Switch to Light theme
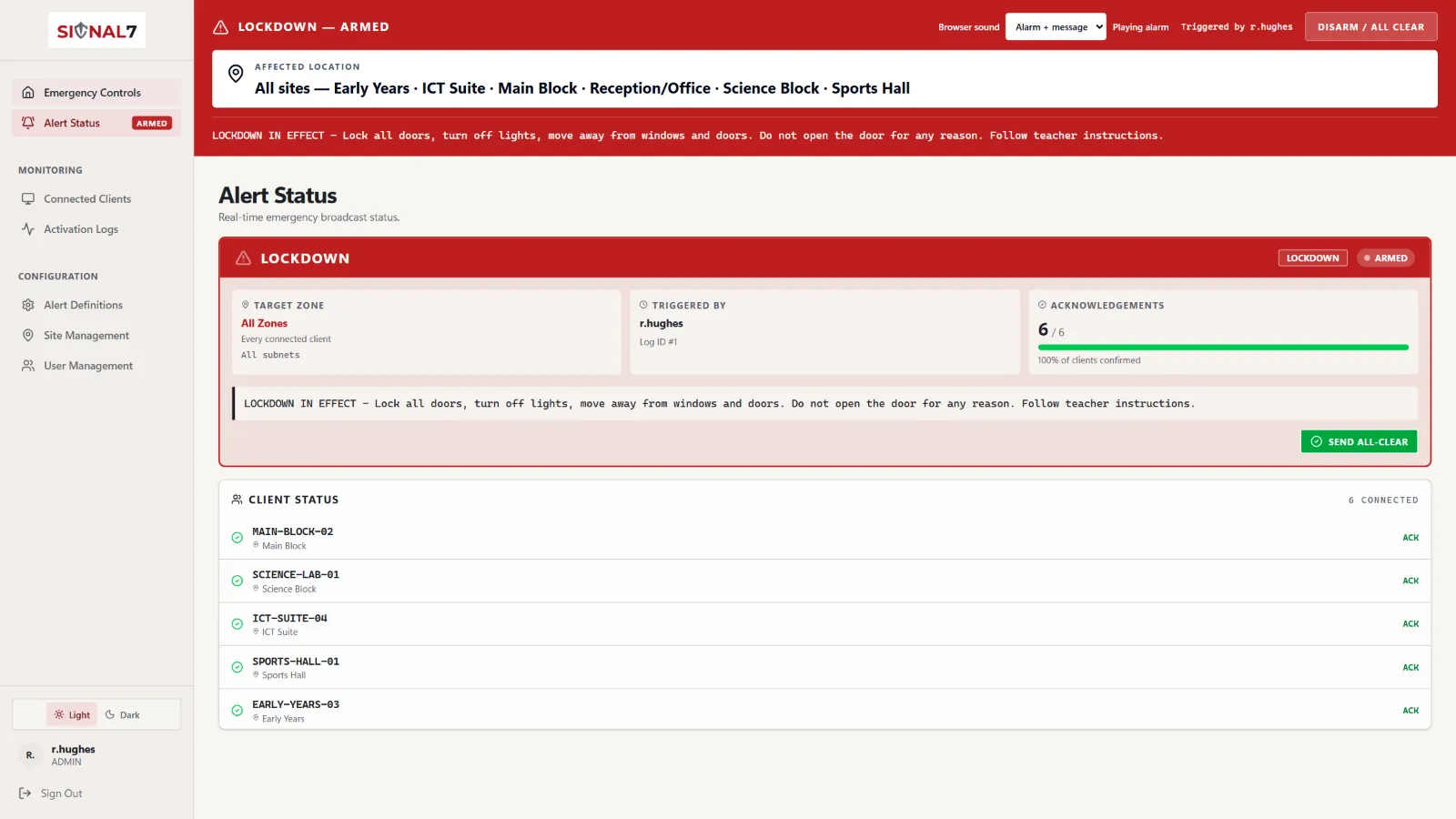 point(72,715)
